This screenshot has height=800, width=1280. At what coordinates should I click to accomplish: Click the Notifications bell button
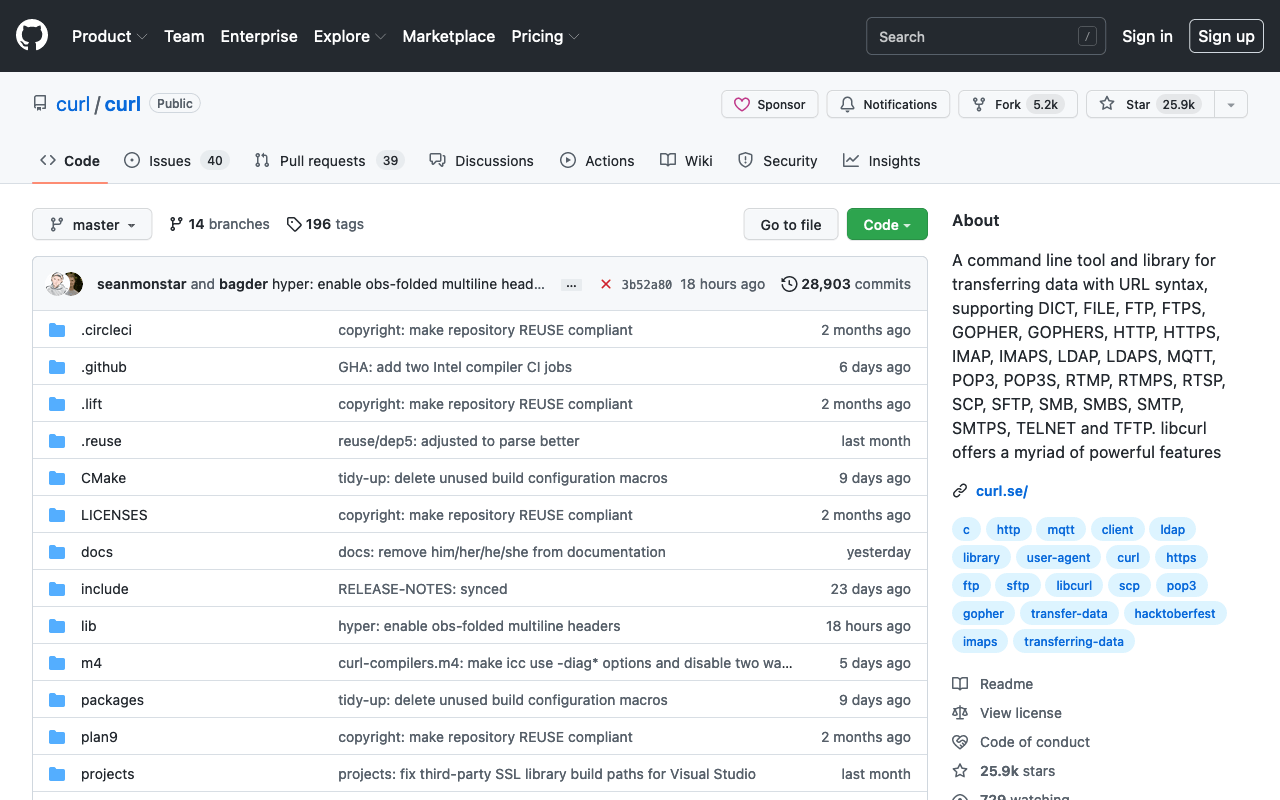tap(888, 104)
